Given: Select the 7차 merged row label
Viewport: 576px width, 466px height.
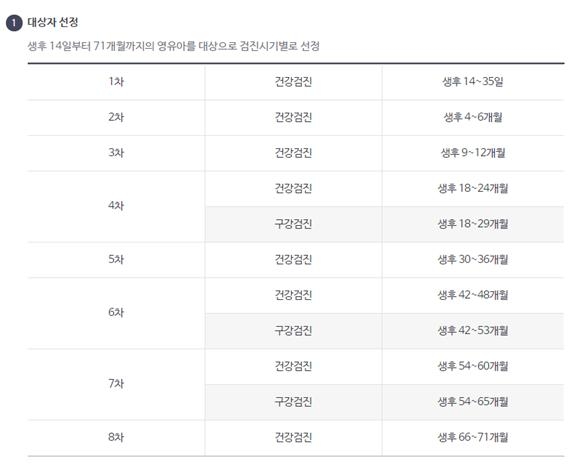Looking at the screenshot, I should point(116,384).
